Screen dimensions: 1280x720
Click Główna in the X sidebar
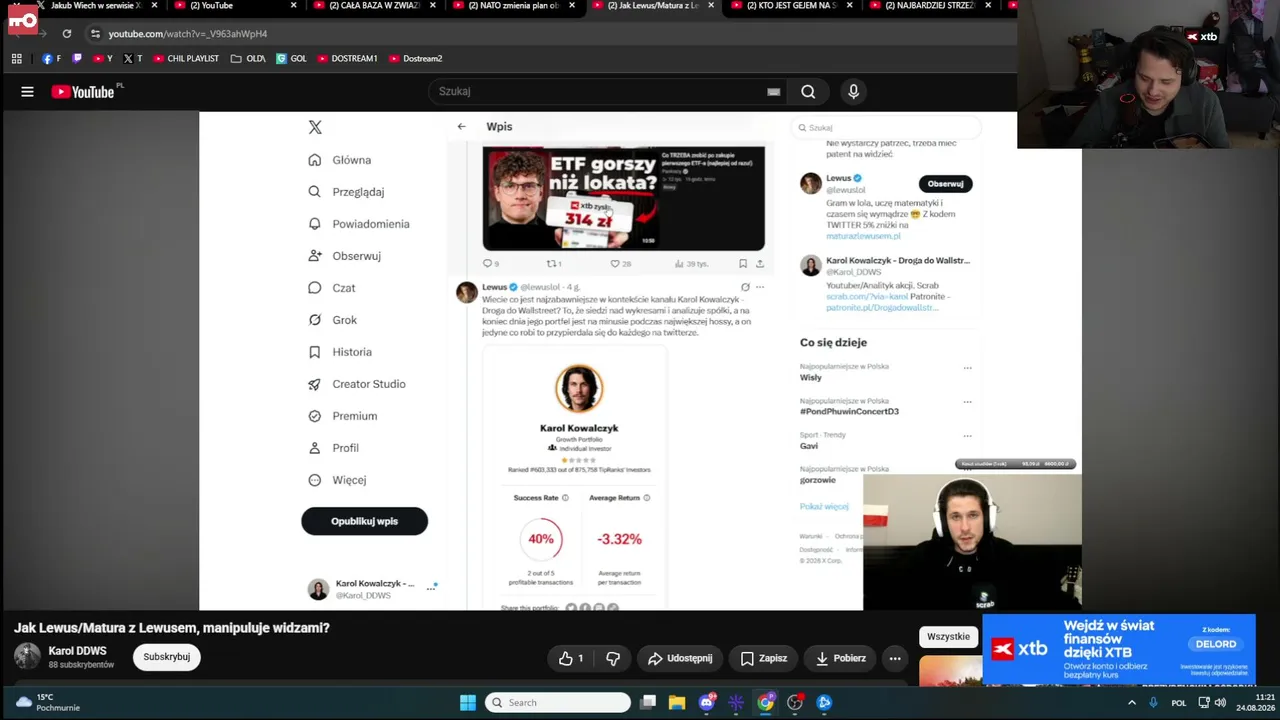tap(340, 160)
